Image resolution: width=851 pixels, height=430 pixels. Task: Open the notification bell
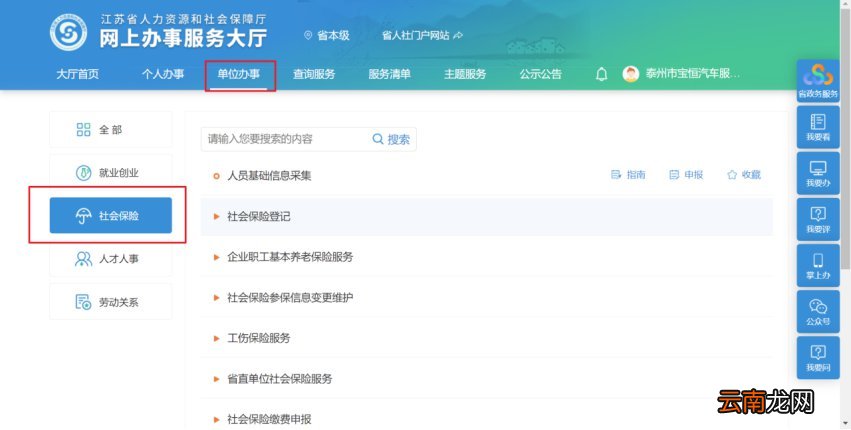tap(601, 74)
